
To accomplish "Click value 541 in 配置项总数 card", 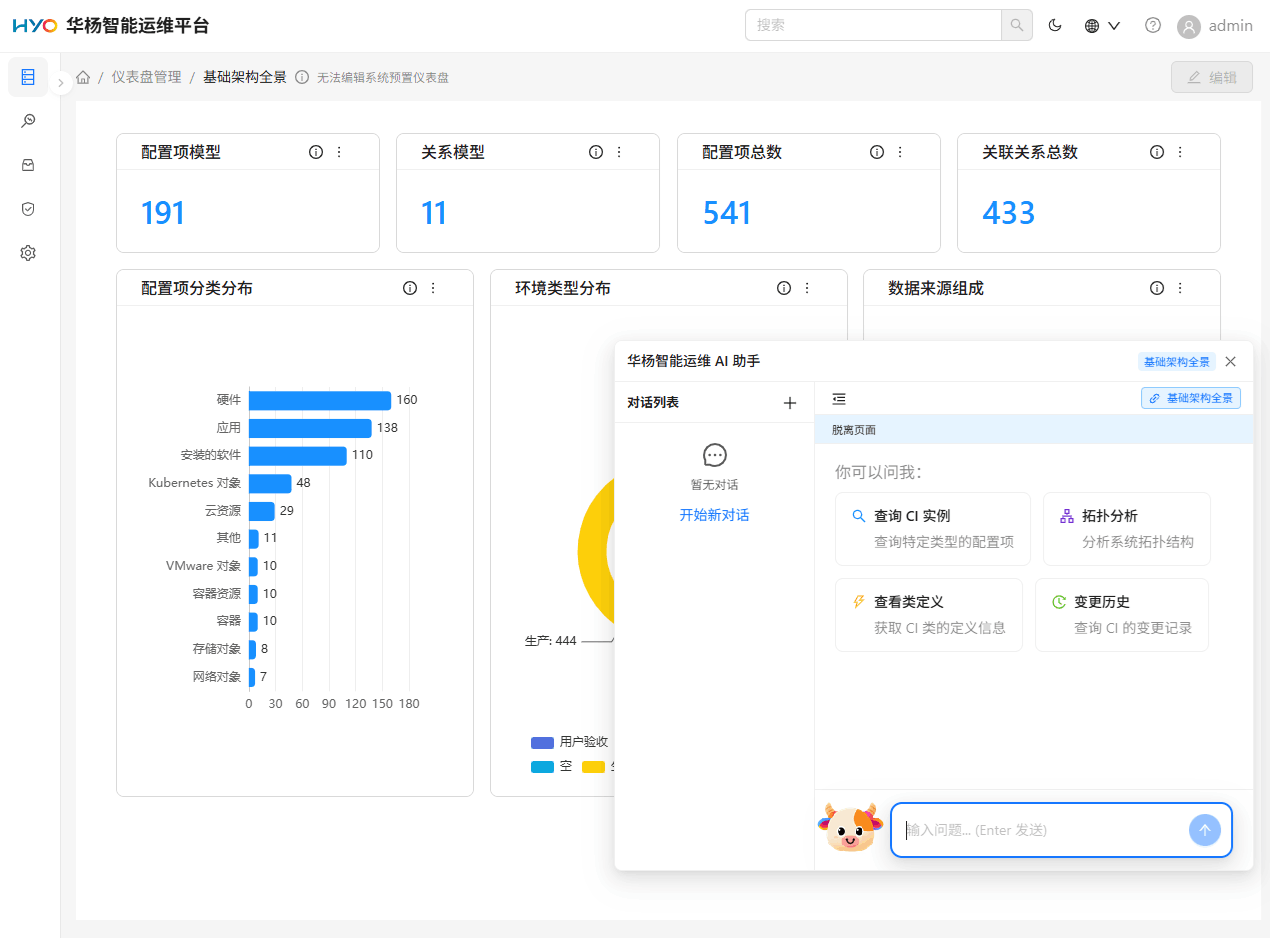I will click(x=727, y=213).
